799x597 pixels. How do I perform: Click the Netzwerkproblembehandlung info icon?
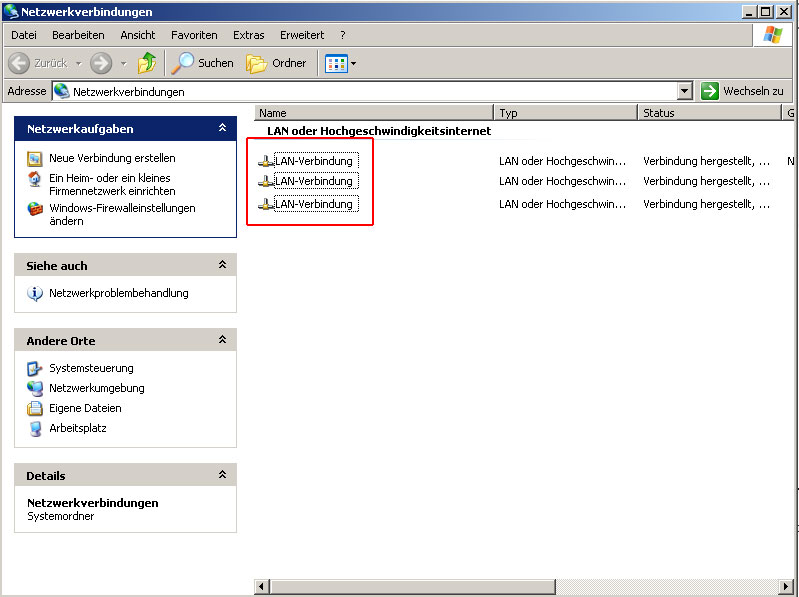click(35, 293)
